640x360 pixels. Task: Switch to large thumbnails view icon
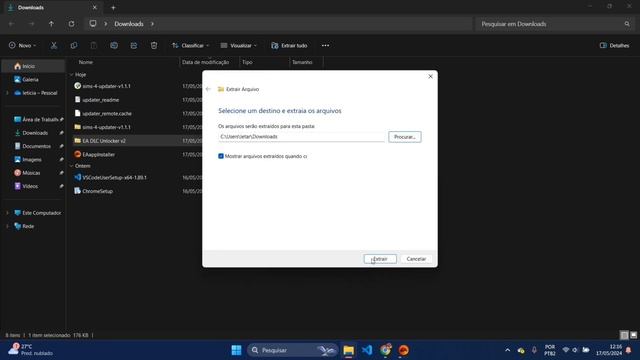coord(633,335)
